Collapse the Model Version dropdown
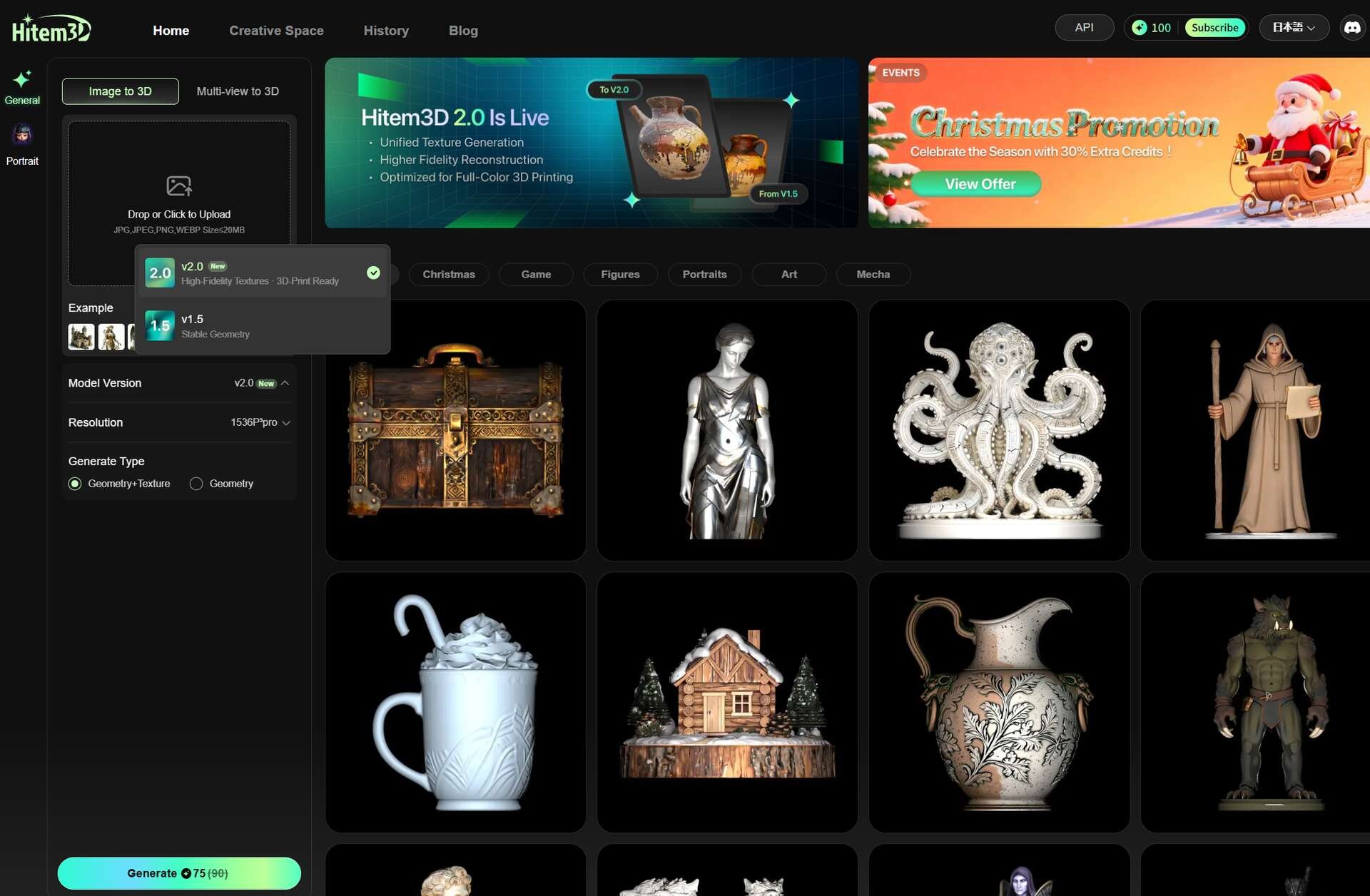1370x896 pixels. pyautogui.click(x=285, y=383)
